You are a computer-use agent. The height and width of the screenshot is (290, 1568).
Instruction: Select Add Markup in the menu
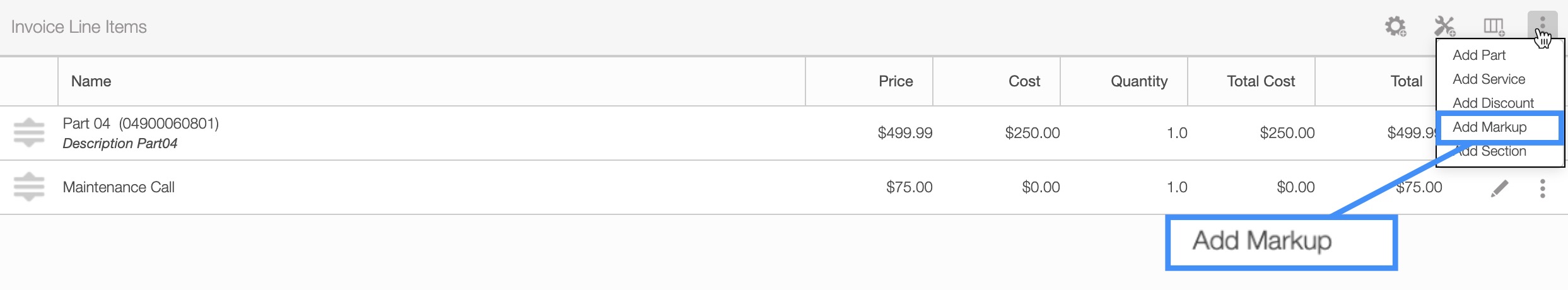click(x=1489, y=127)
